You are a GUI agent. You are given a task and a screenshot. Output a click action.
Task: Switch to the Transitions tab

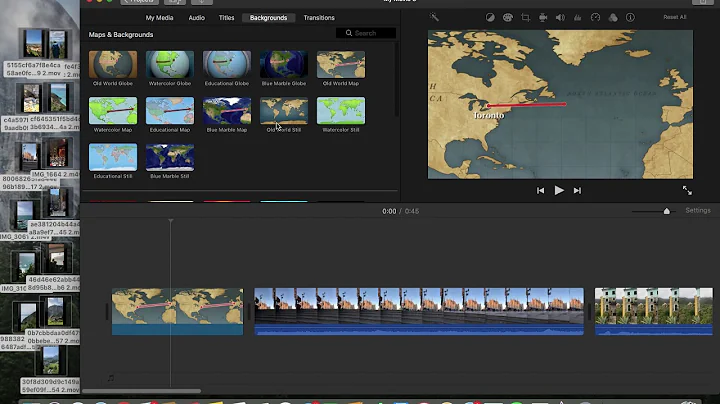[319, 17]
